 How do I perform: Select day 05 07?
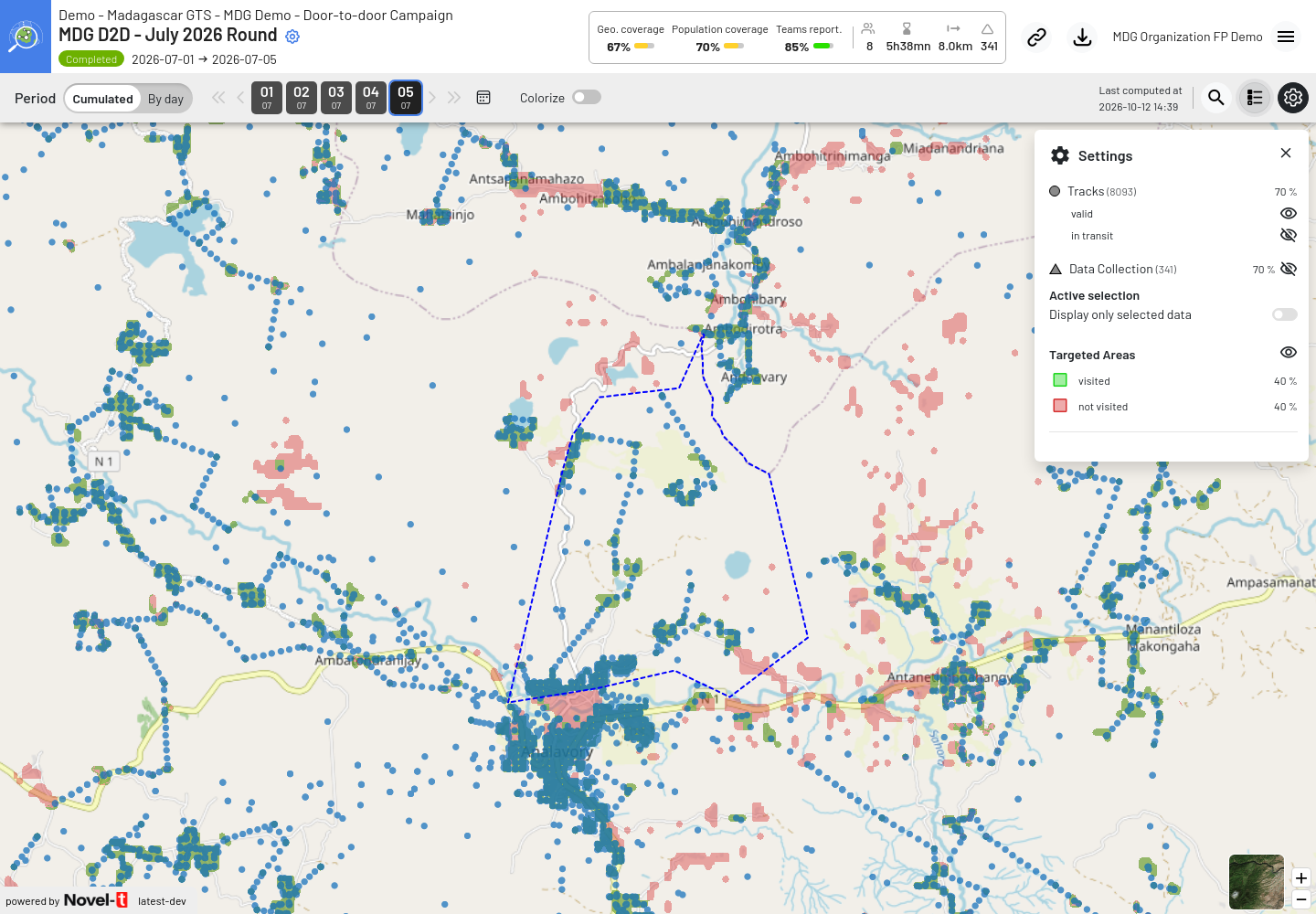[x=406, y=98]
